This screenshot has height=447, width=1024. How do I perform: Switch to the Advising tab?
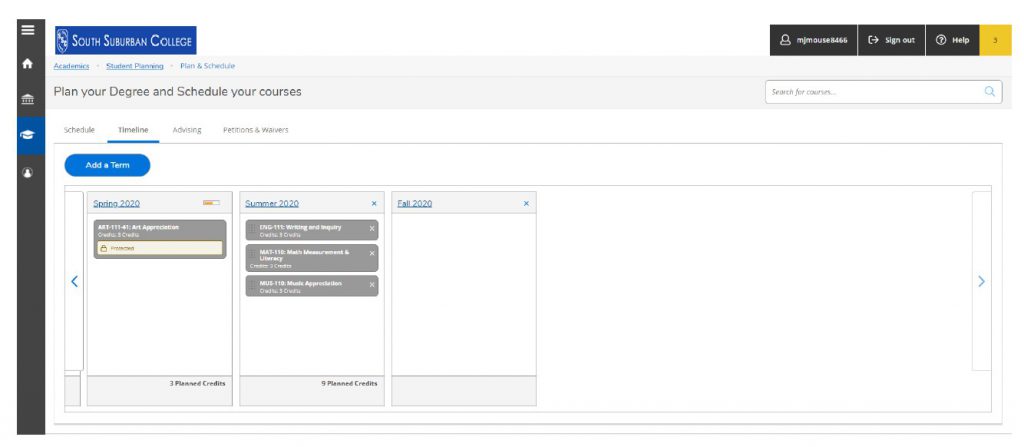tap(186, 130)
